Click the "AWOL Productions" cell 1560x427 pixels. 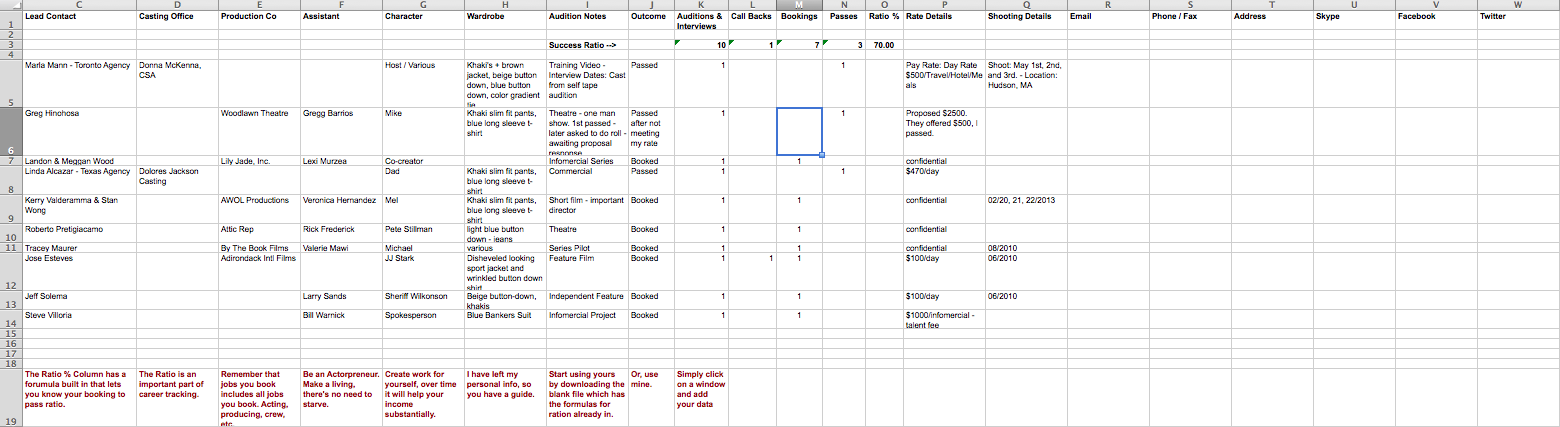[259, 209]
